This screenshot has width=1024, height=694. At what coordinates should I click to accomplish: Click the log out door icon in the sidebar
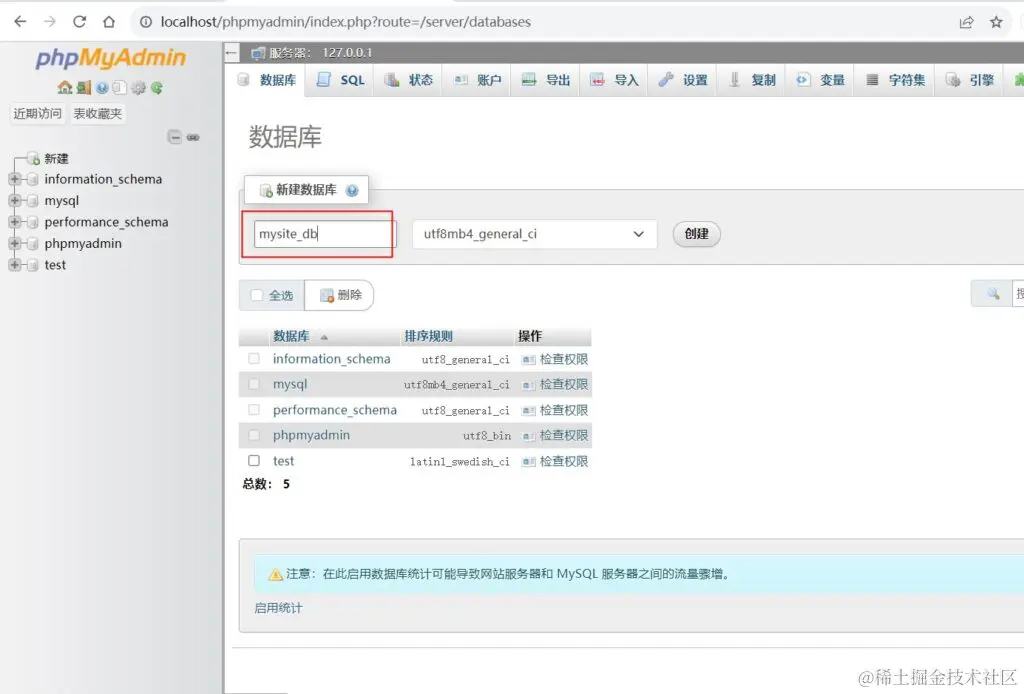click(x=84, y=87)
